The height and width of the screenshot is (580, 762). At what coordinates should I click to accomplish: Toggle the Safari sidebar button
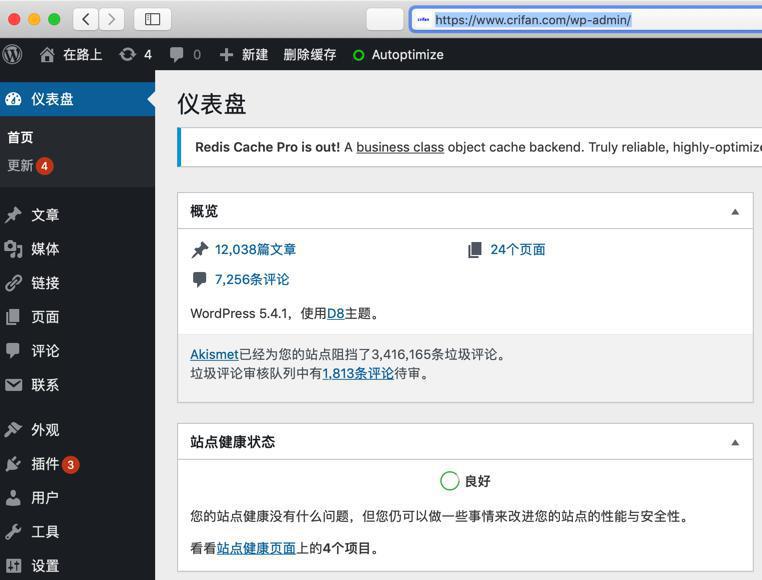[x=153, y=19]
